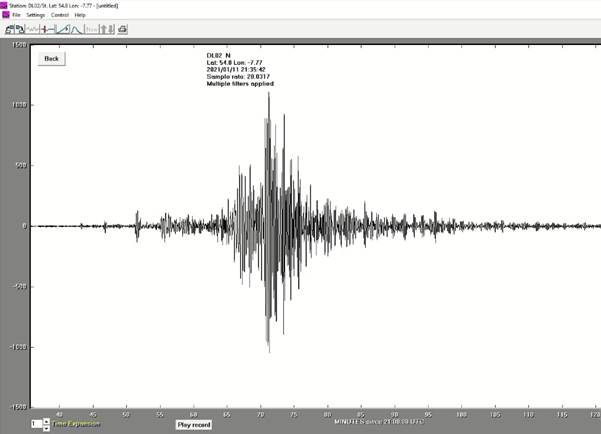
Task: Click the purple document icon beside the File menu
Action: pyautogui.click(x=6, y=15)
